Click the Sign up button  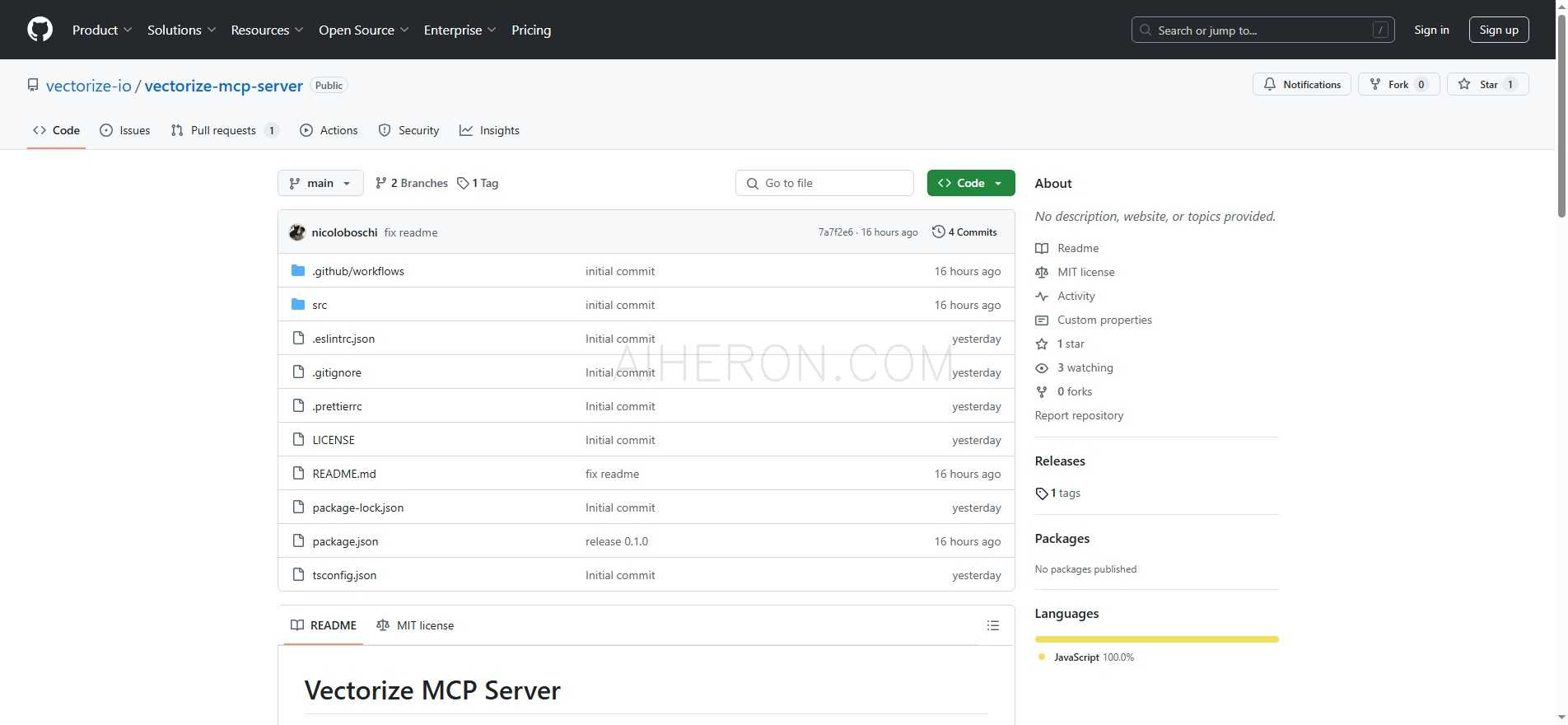point(1499,30)
